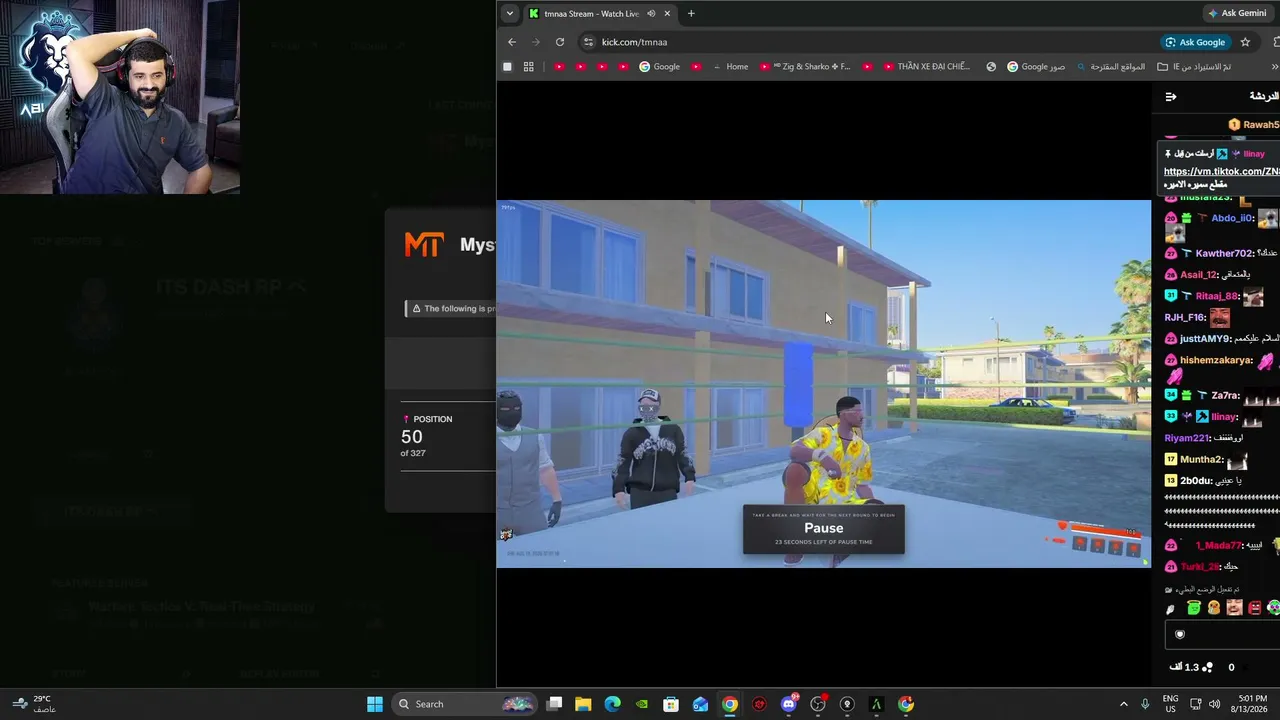The image size is (1280, 720).
Task: Click username Asail_12 in chat
Action: [1198, 275]
